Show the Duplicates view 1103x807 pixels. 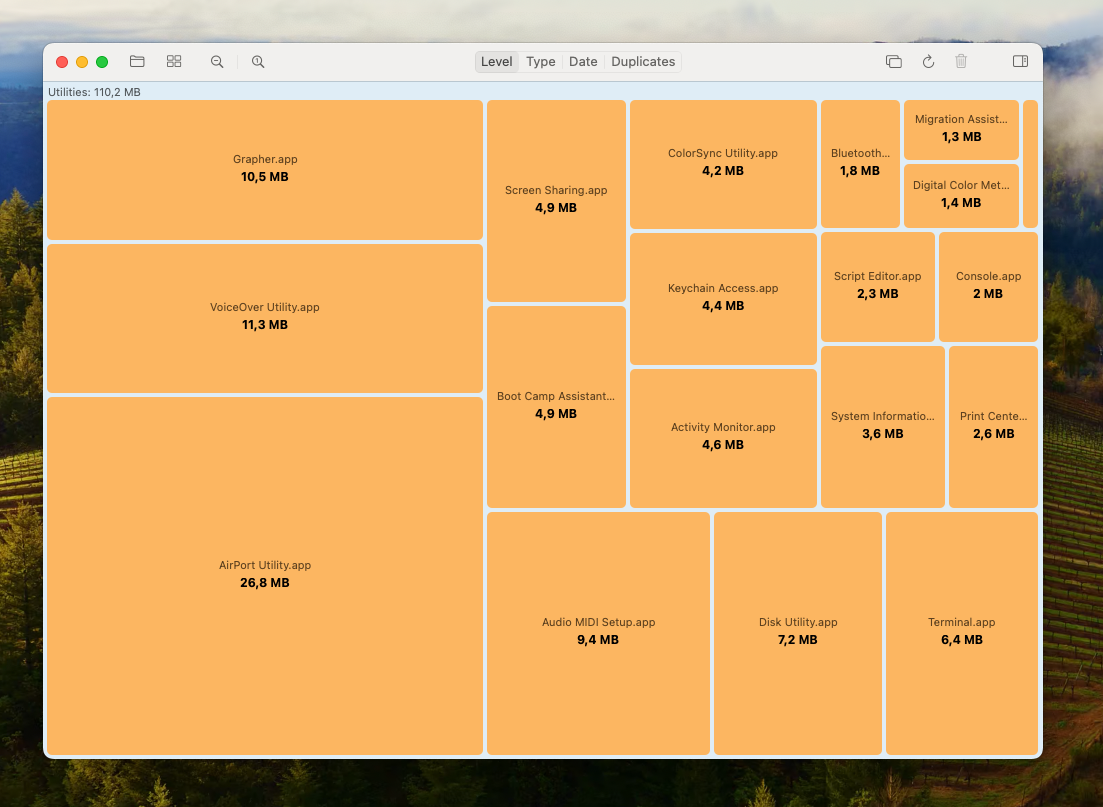[x=643, y=62]
